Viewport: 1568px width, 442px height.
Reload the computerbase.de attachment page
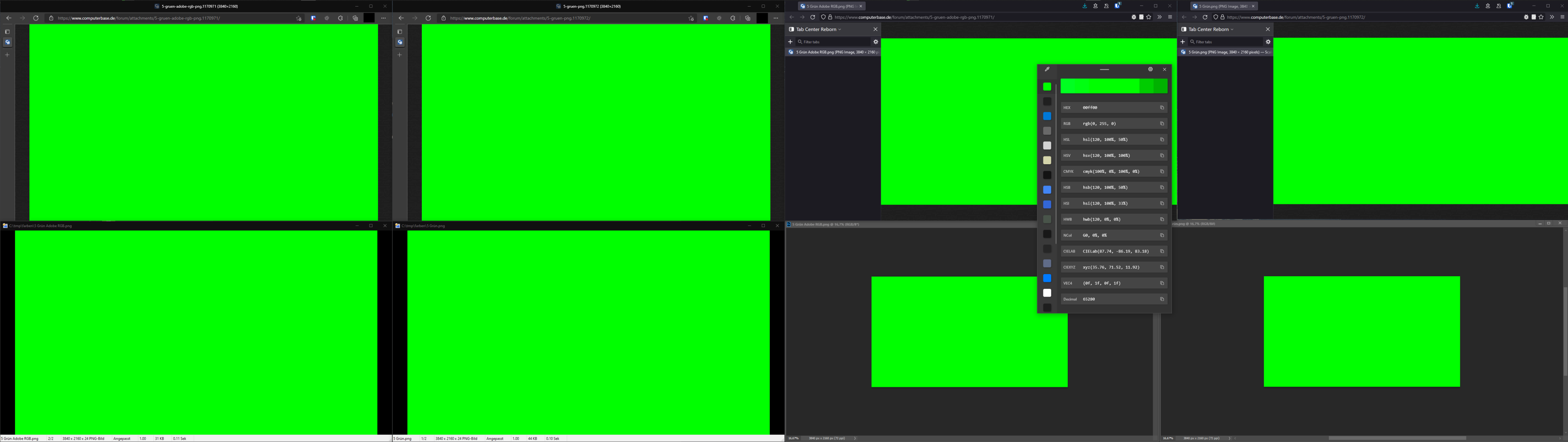pos(813,17)
